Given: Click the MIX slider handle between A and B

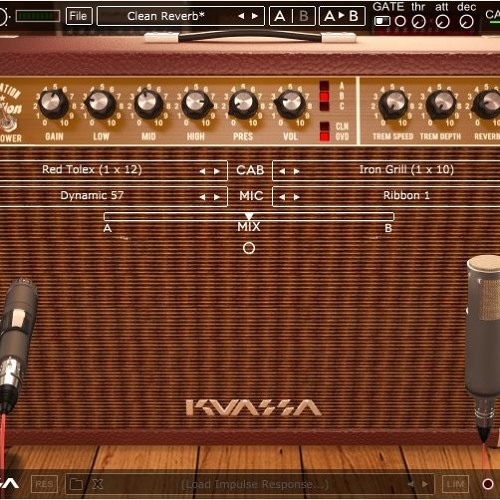Looking at the screenshot, I should (x=249, y=216).
